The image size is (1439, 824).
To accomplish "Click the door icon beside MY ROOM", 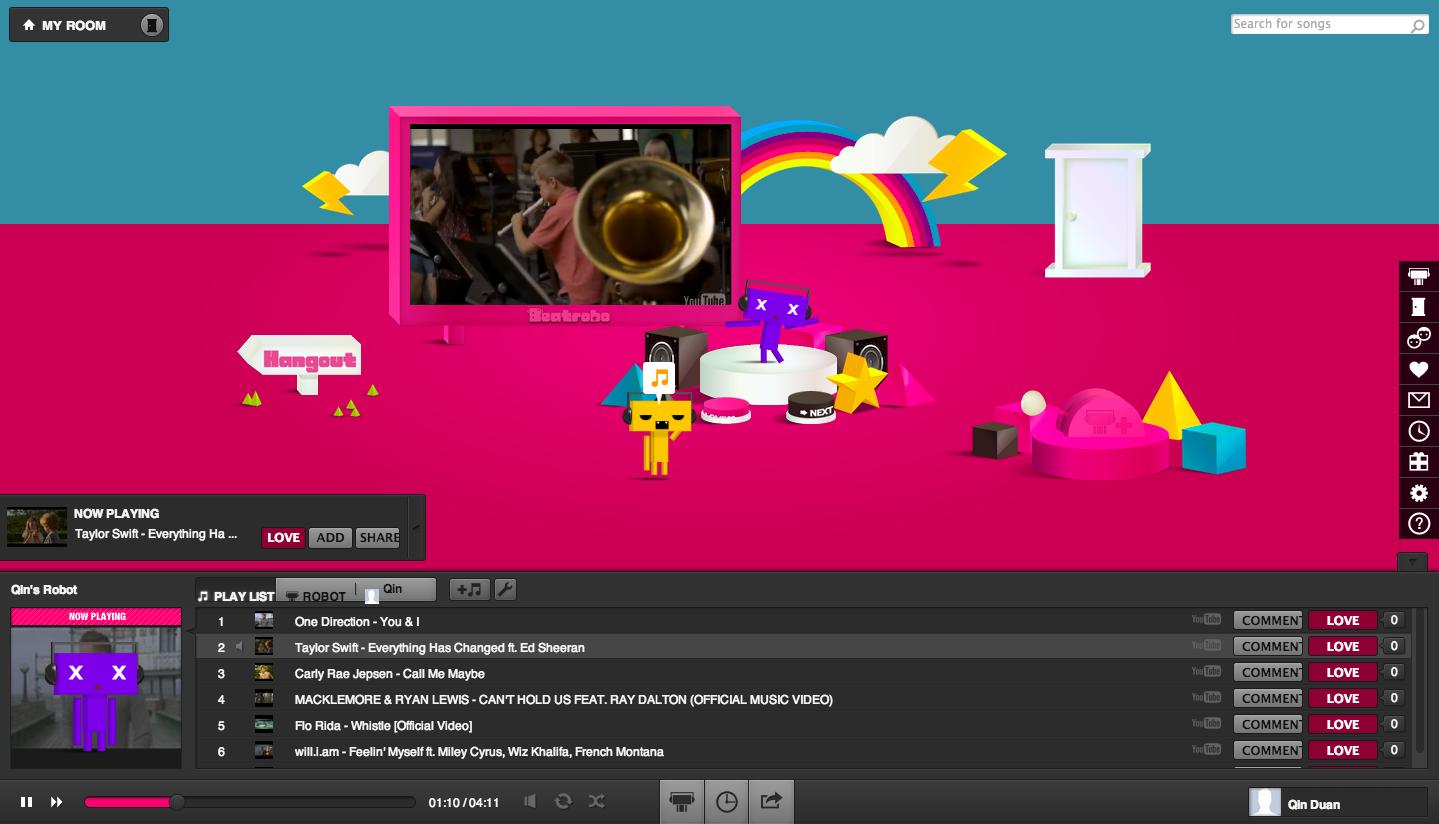I will [151, 25].
